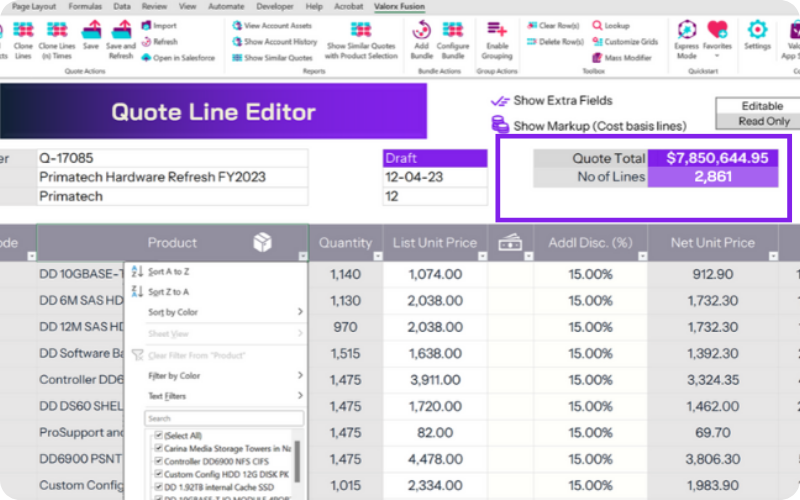The width and height of the screenshot is (800, 500).
Task: Open the Developer ribbon tab
Action: (275, 7)
